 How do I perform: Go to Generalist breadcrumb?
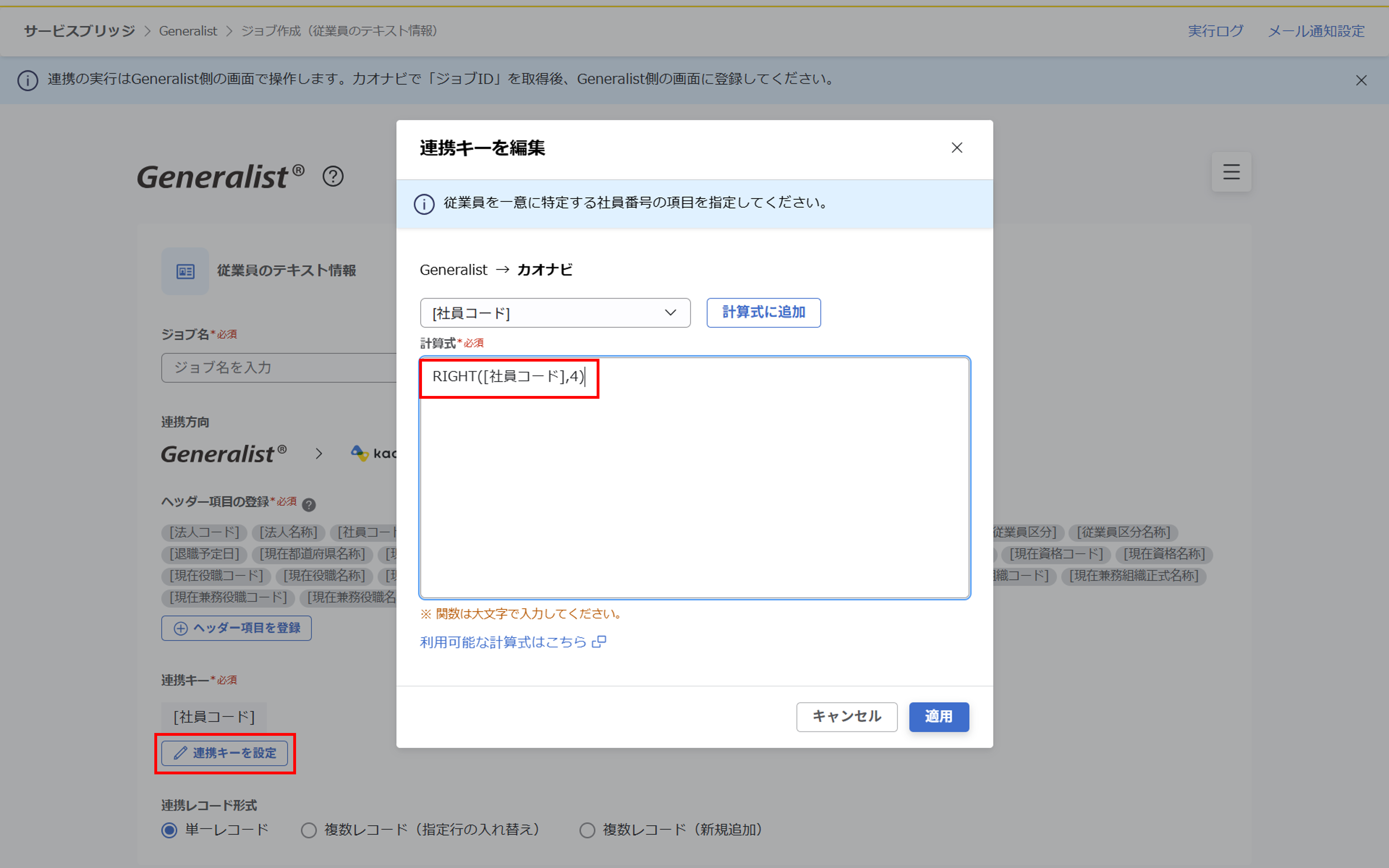pos(188,31)
